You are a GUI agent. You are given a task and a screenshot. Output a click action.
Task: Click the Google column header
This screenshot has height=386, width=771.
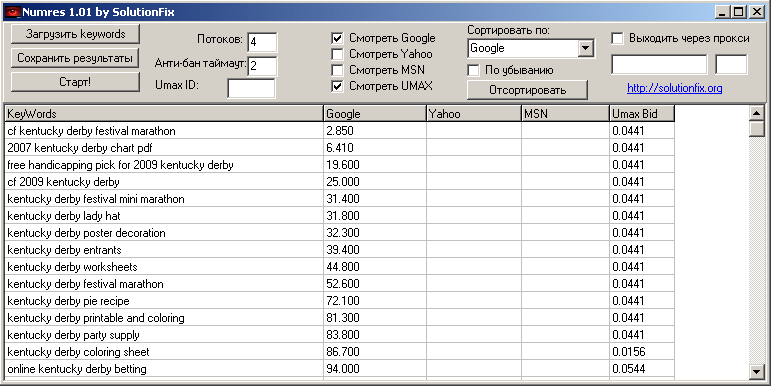[x=375, y=114]
